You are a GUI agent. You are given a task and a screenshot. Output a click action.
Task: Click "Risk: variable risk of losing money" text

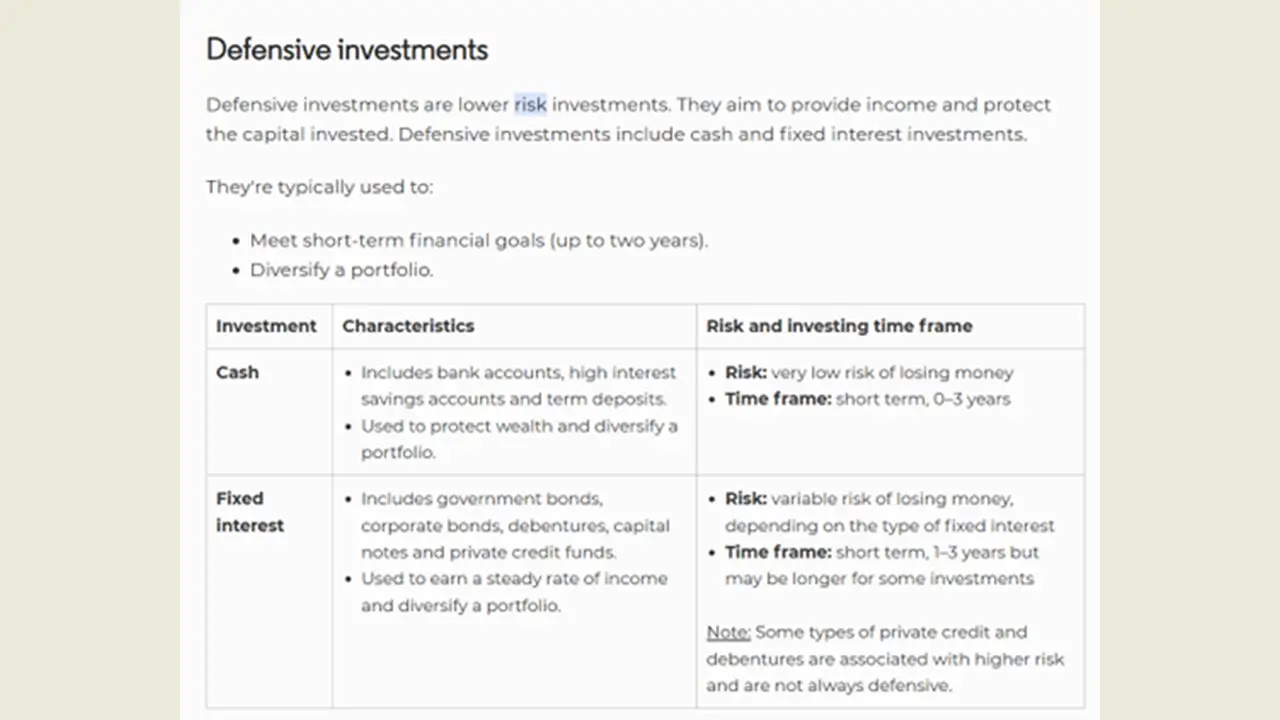coord(869,499)
